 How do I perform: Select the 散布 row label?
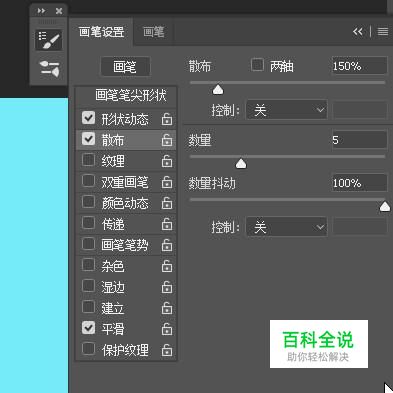[113, 140]
